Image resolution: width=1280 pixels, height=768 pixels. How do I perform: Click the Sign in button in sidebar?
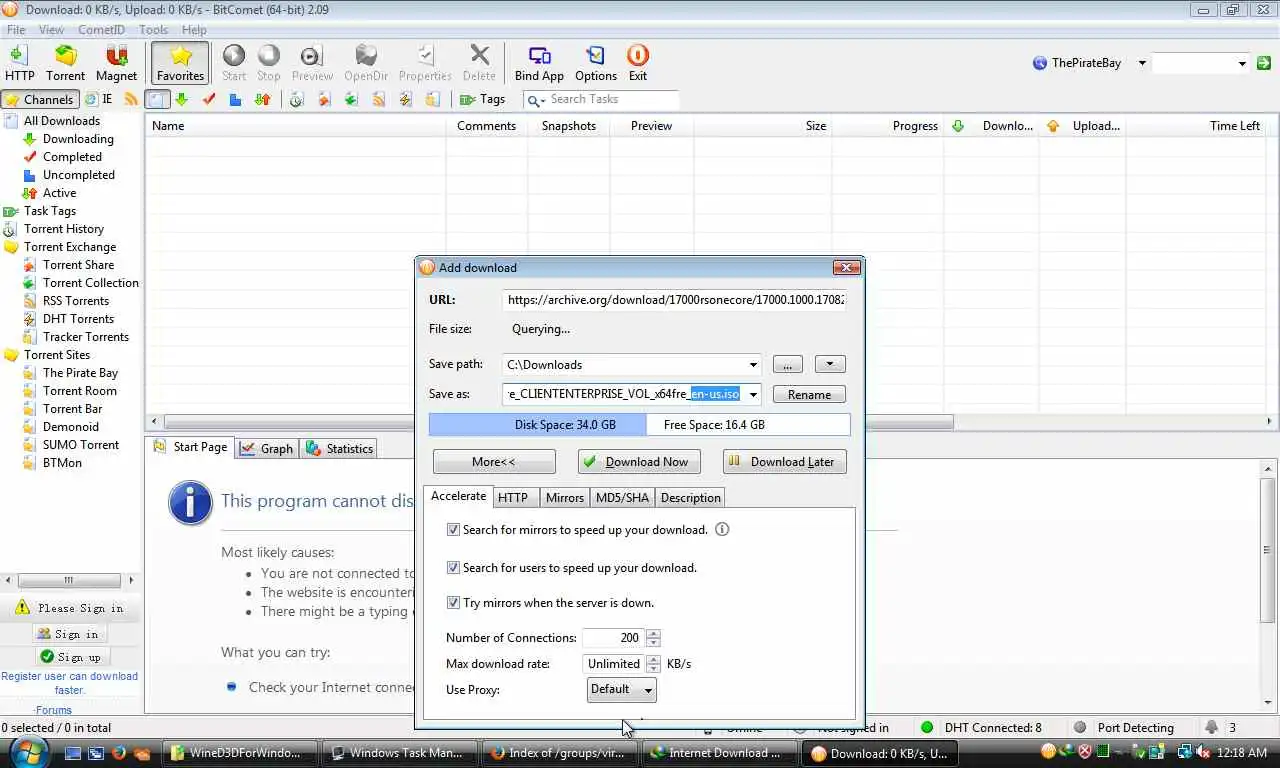pos(68,634)
